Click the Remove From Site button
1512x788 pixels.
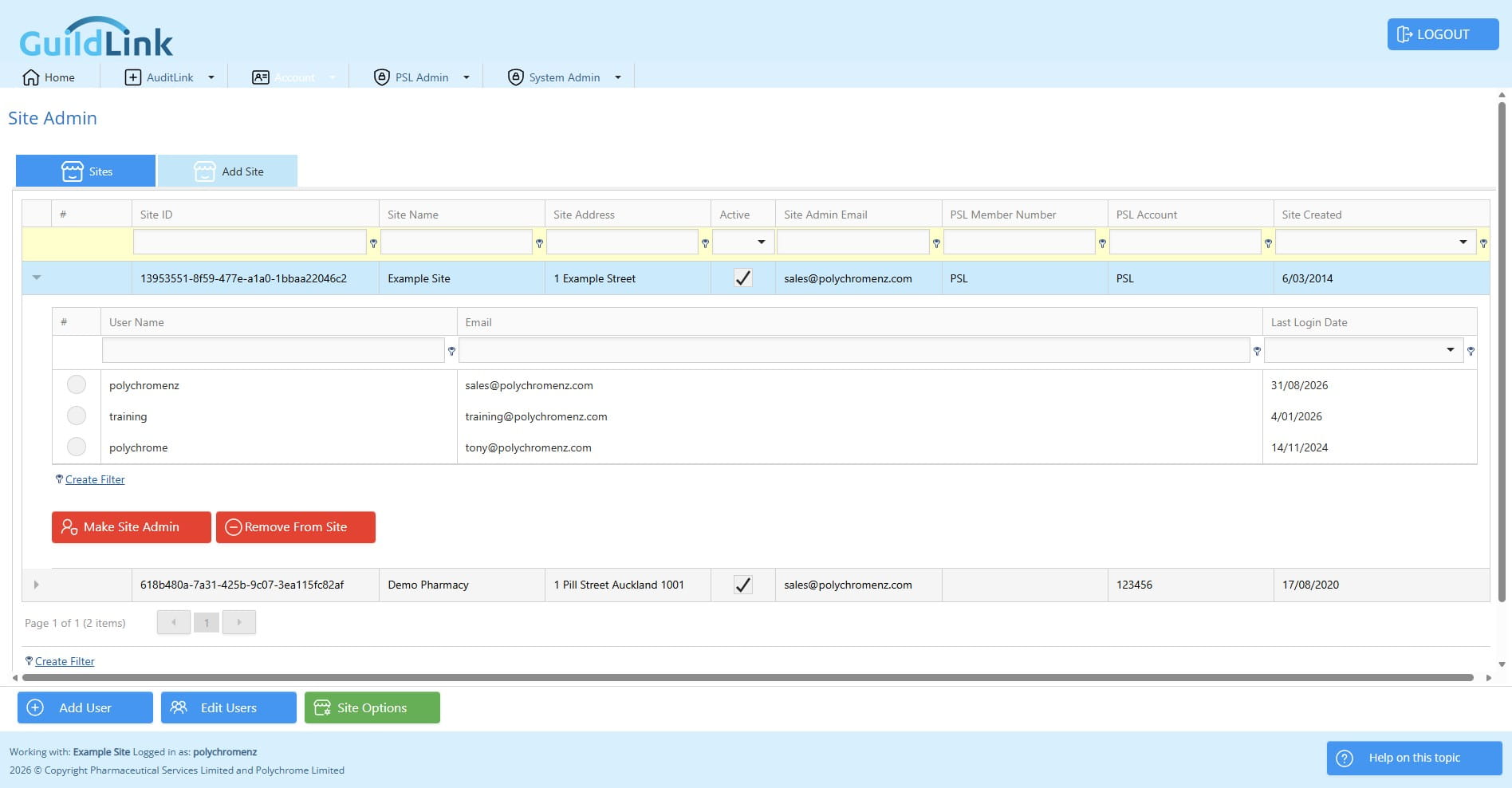click(296, 527)
